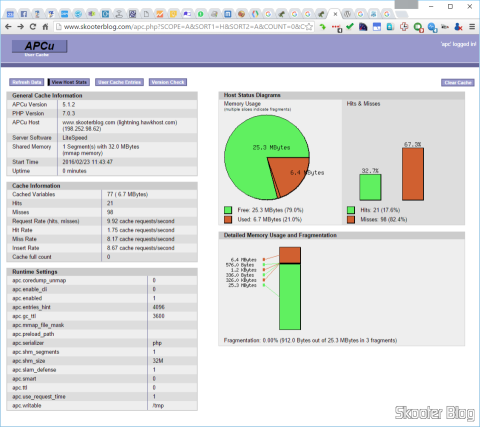480x427 pixels.
Task: Close the active APCu tab
Action: click(335, 14)
